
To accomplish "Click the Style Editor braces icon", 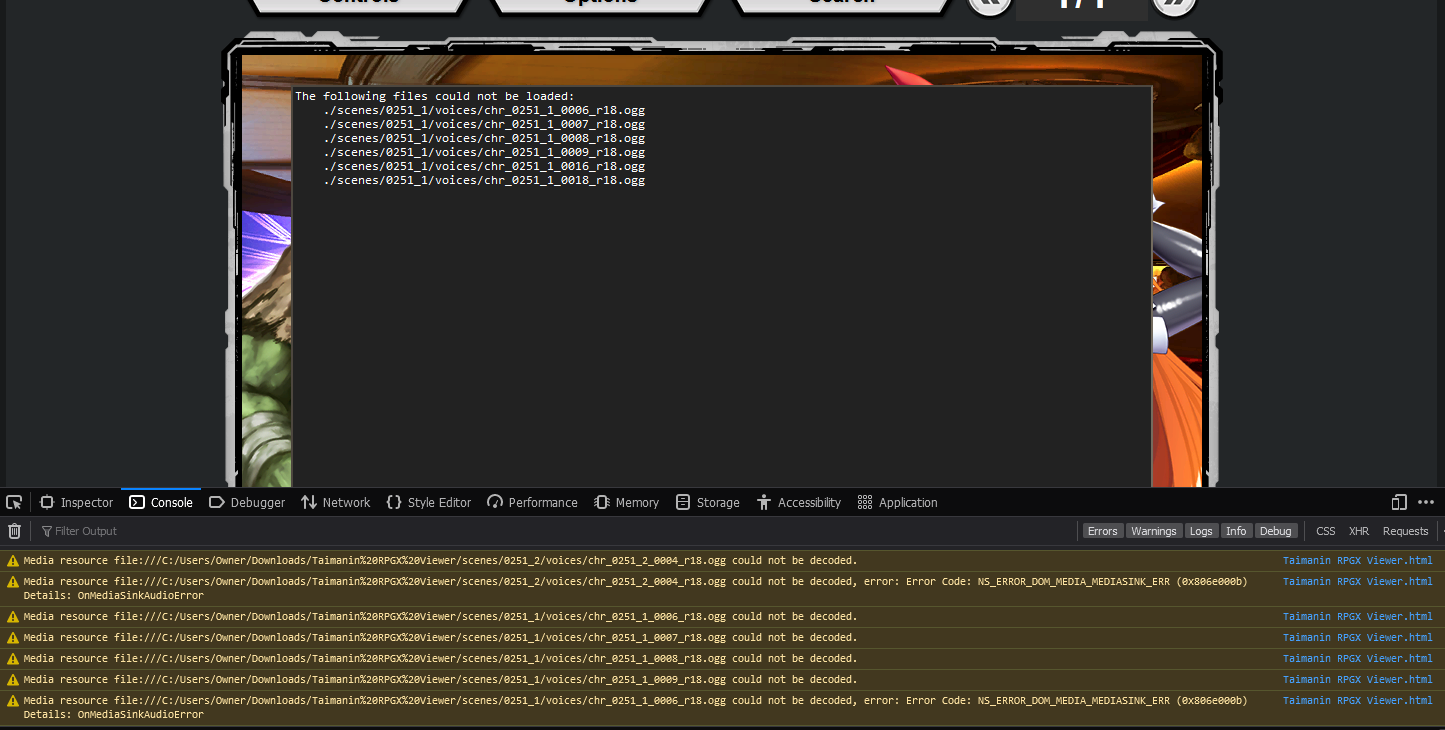I will pos(394,502).
